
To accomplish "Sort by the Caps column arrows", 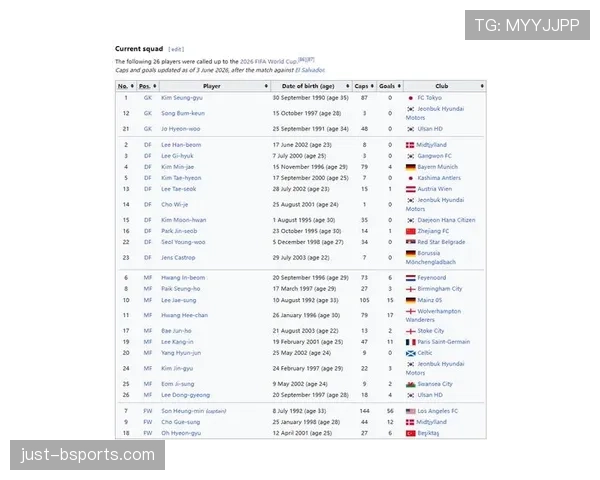I will [x=372, y=86].
